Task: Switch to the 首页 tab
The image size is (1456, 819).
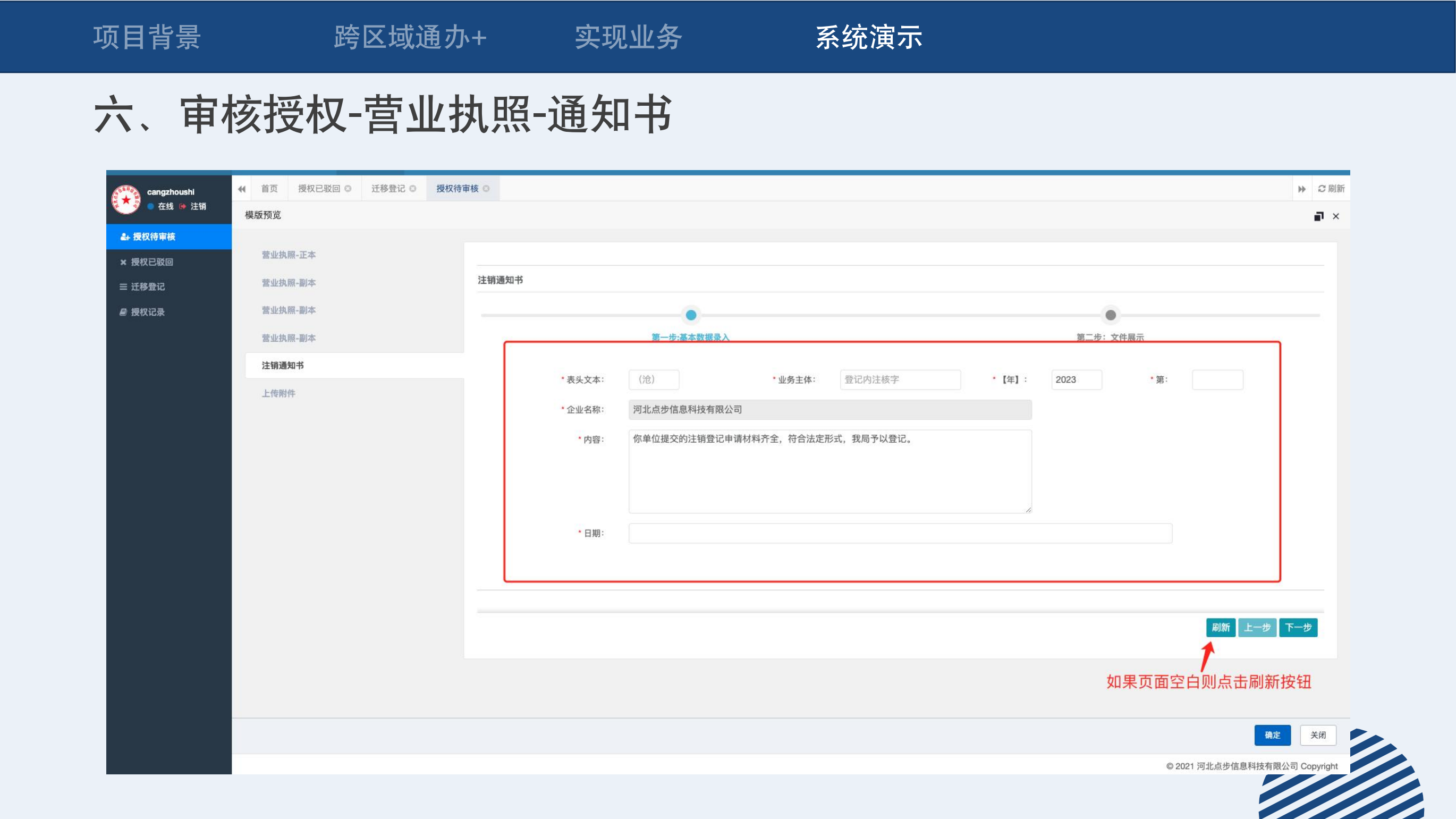Action: coord(269,189)
